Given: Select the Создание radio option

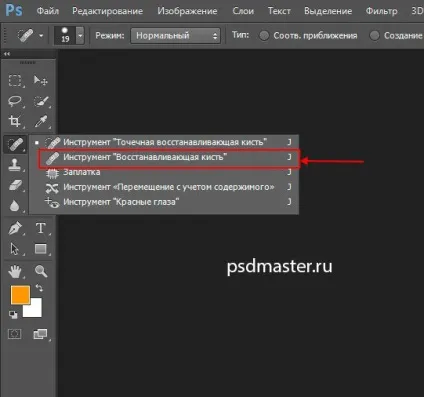Looking at the screenshot, I should (374, 35).
